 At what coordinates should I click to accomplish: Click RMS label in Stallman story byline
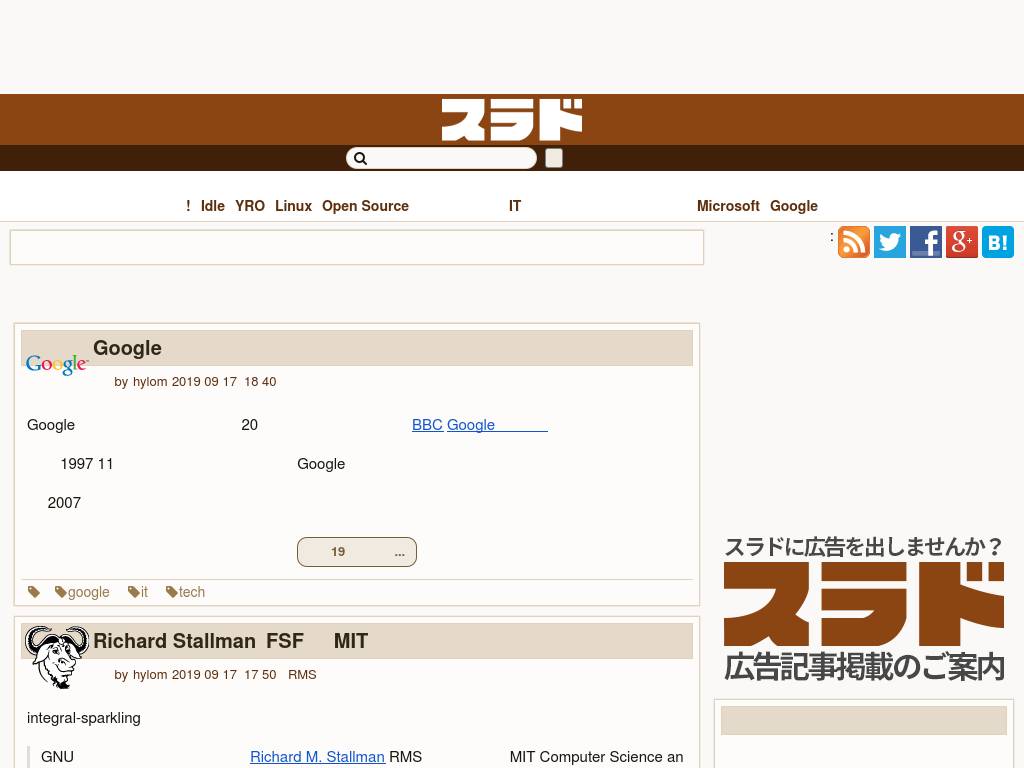[302, 675]
